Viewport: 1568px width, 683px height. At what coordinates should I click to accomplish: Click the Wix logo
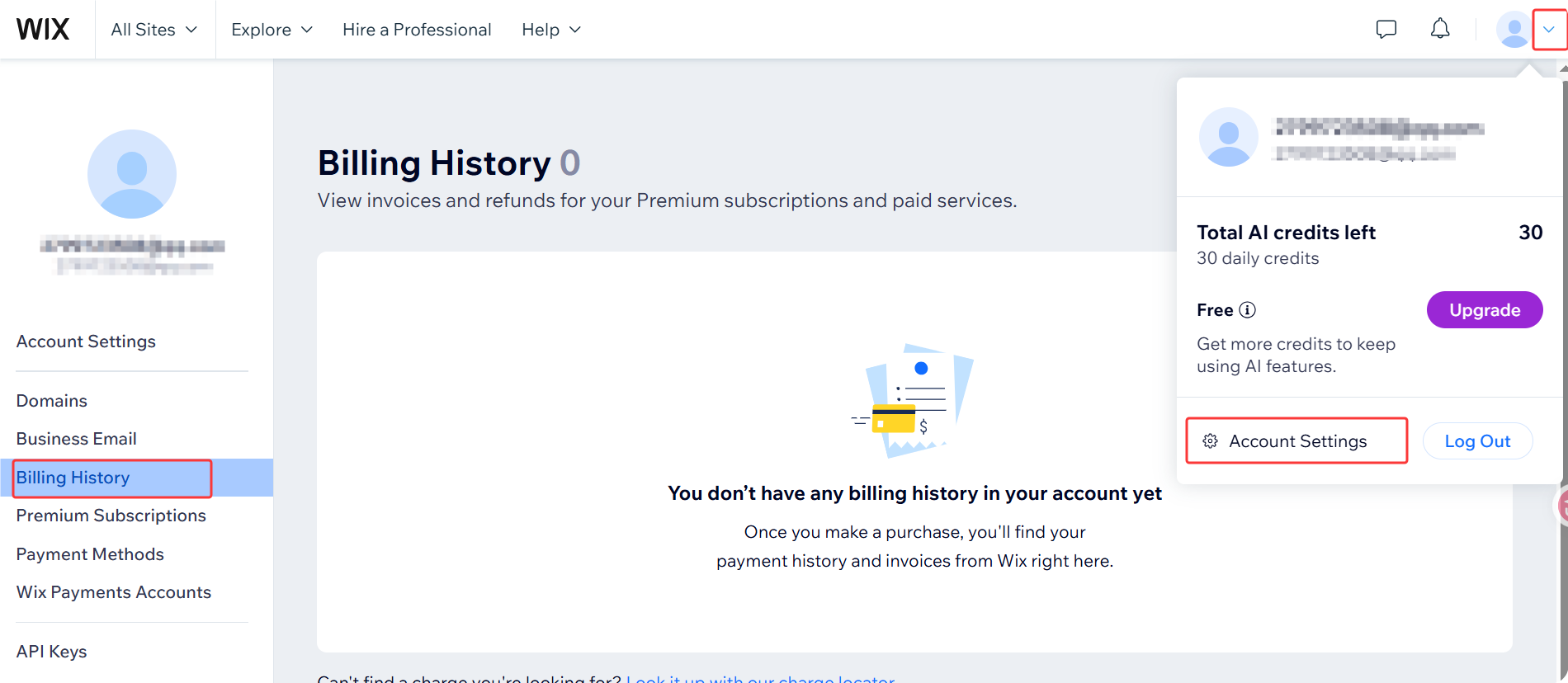coord(43,29)
